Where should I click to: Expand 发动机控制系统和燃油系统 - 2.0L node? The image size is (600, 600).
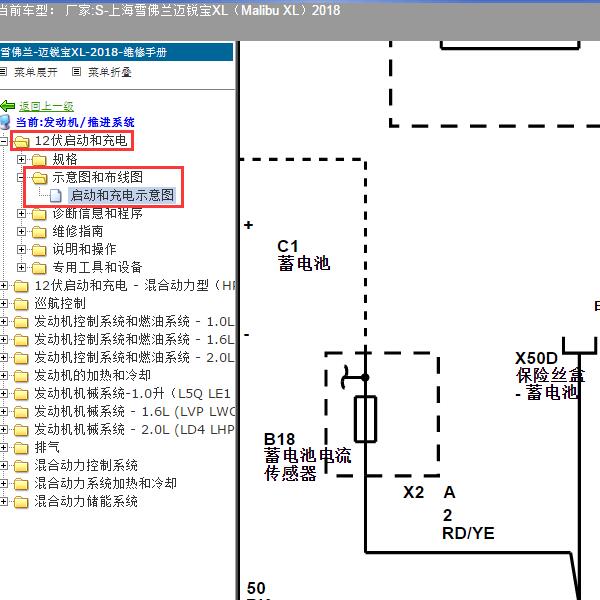(3, 357)
